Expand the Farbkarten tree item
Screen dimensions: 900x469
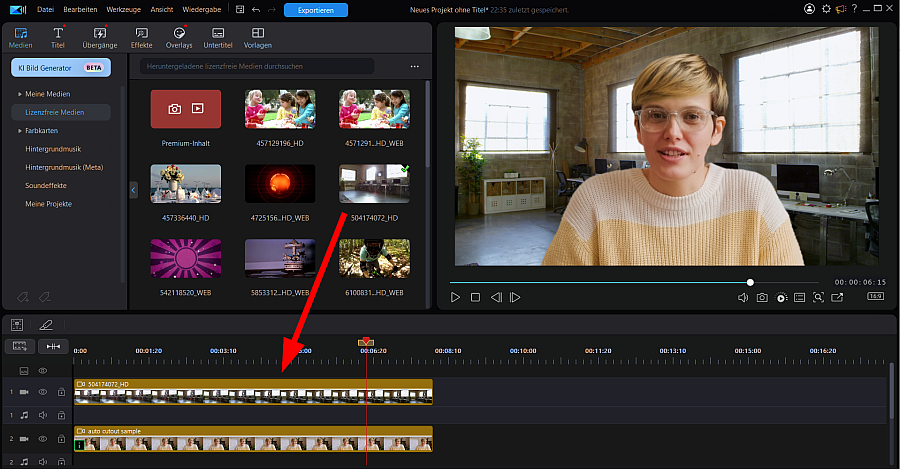point(20,131)
